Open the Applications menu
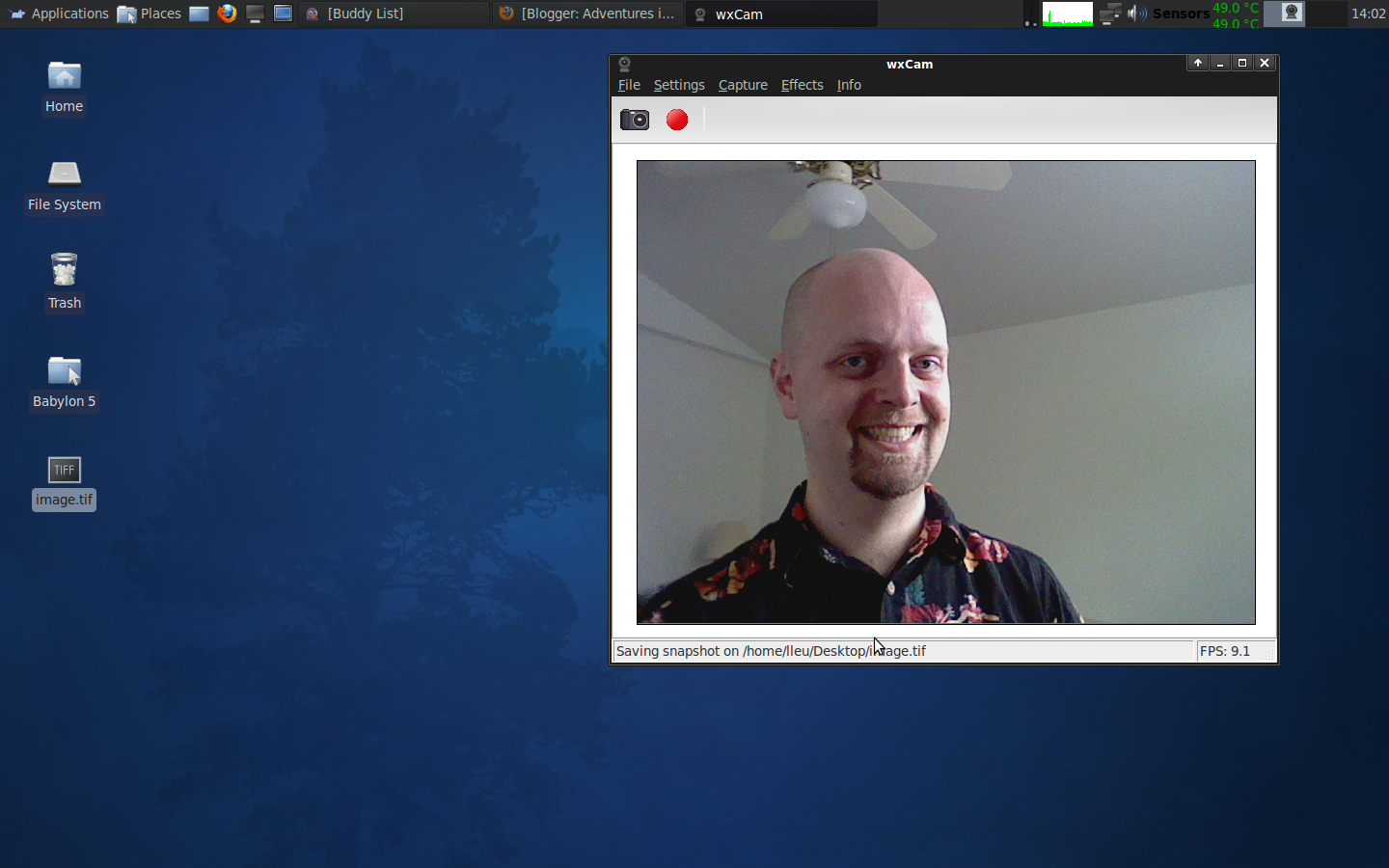This screenshot has width=1389, height=868. 58,14
